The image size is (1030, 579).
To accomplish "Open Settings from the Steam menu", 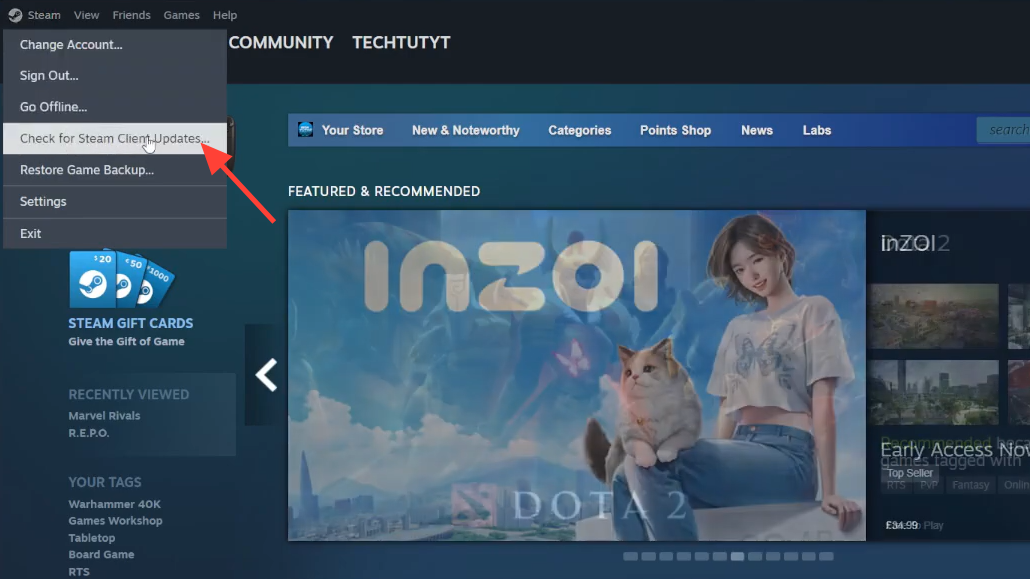I will [x=115, y=202].
